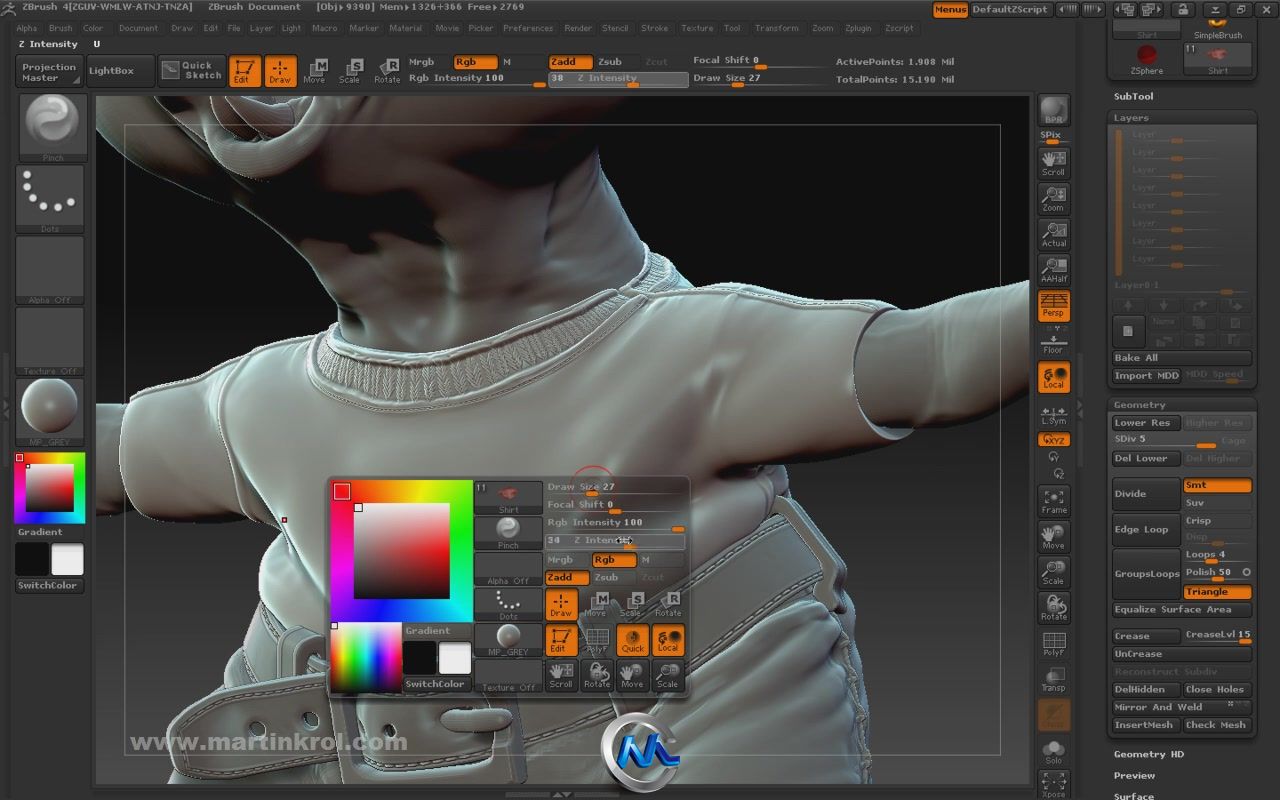Collapse the Layers section

coord(1132,118)
